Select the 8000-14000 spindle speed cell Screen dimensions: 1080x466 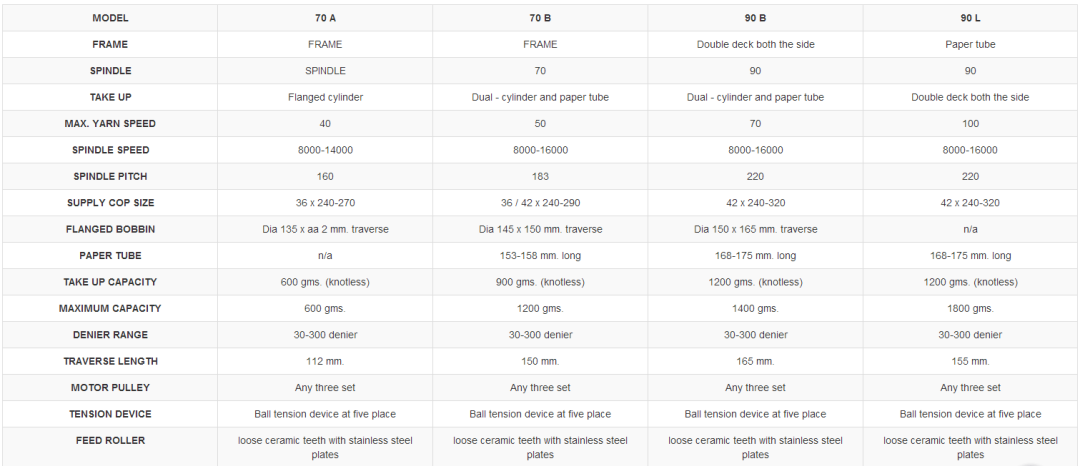(325, 150)
